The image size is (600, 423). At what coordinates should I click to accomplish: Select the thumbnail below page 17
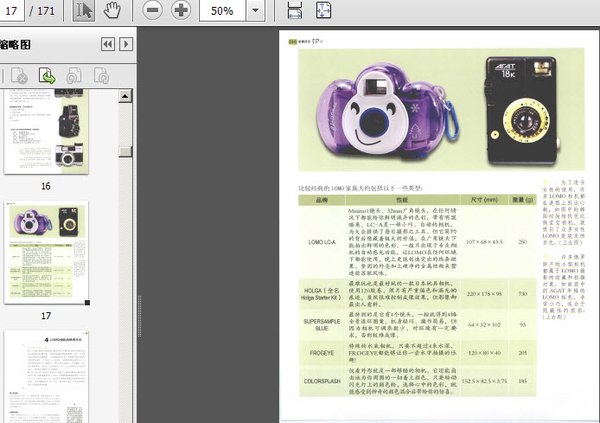tap(46, 377)
